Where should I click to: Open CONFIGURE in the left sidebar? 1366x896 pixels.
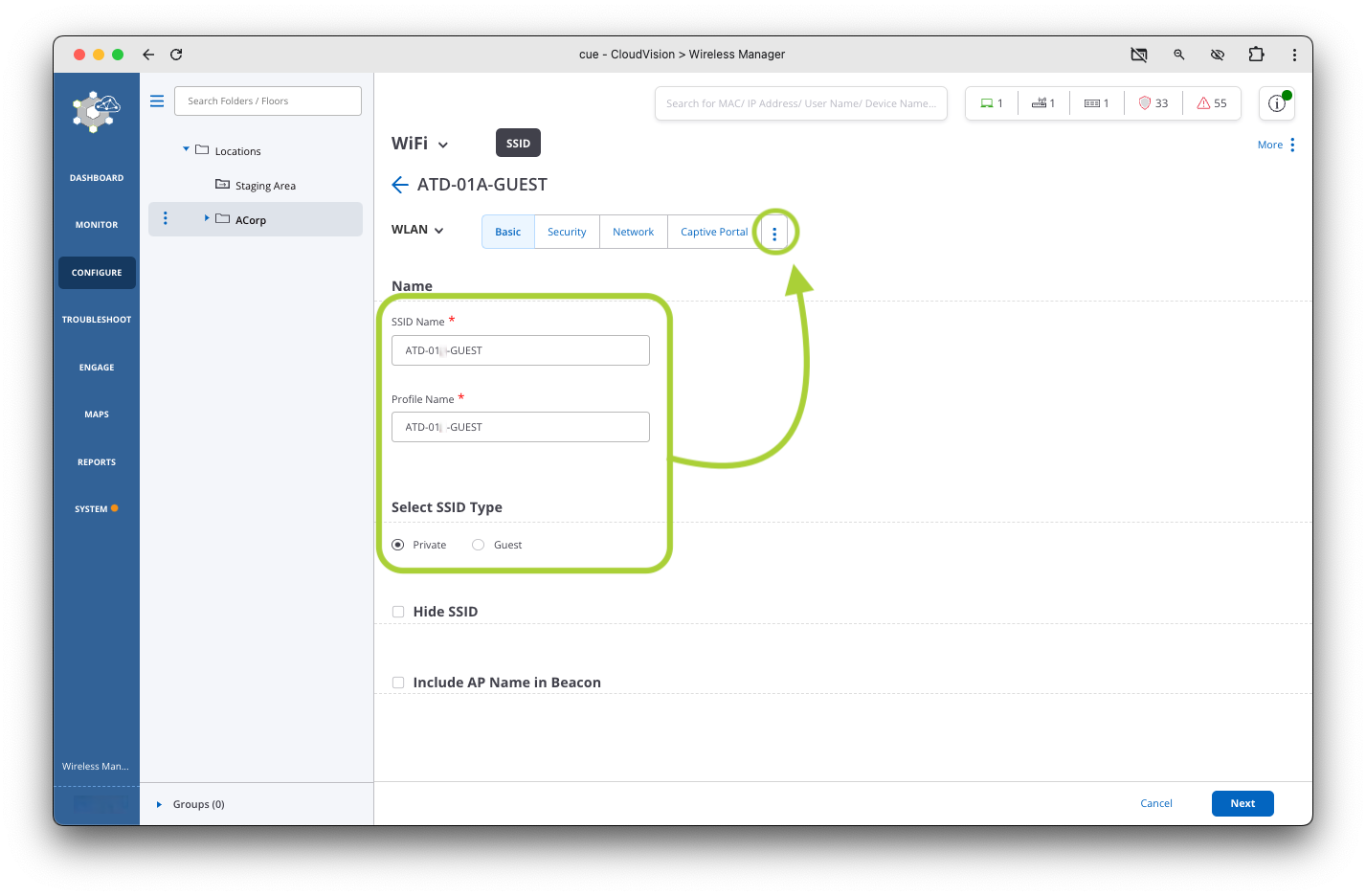(x=97, y=273)
